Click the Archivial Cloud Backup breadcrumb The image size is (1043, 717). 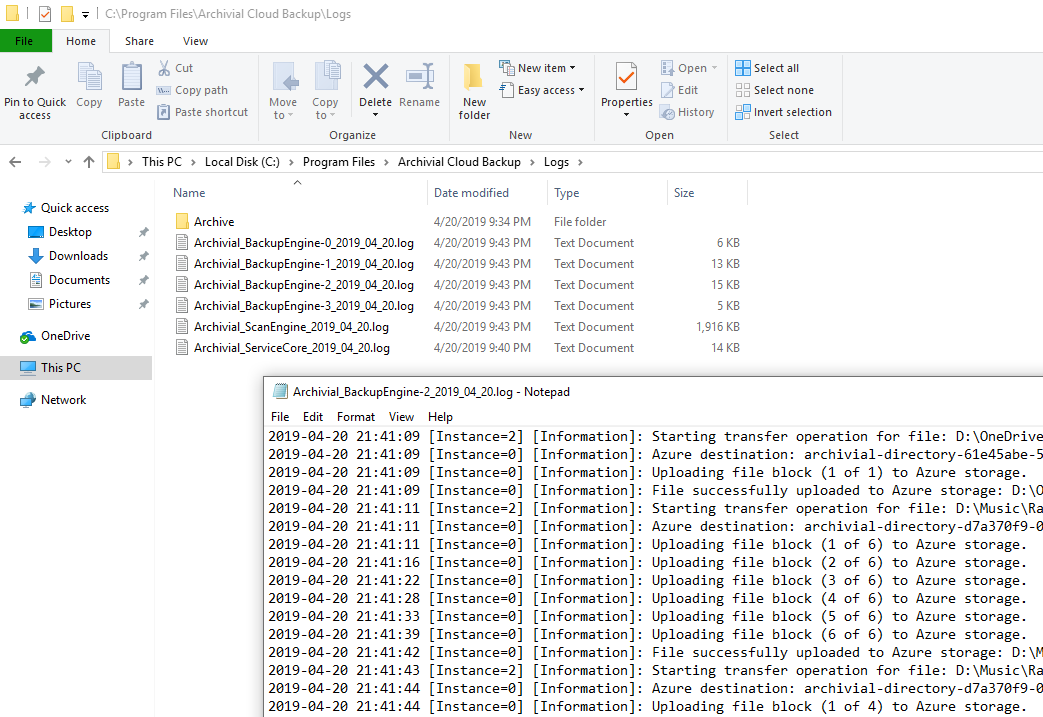459,162
